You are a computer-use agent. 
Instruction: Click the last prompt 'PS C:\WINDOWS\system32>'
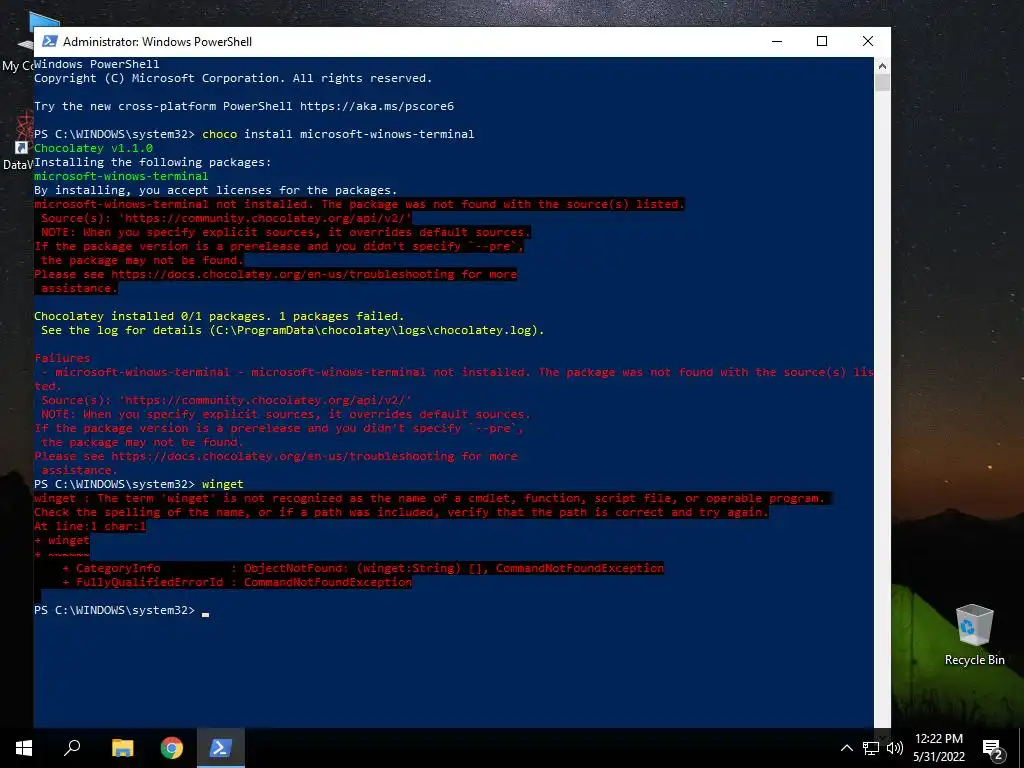[x=114, y=610]
